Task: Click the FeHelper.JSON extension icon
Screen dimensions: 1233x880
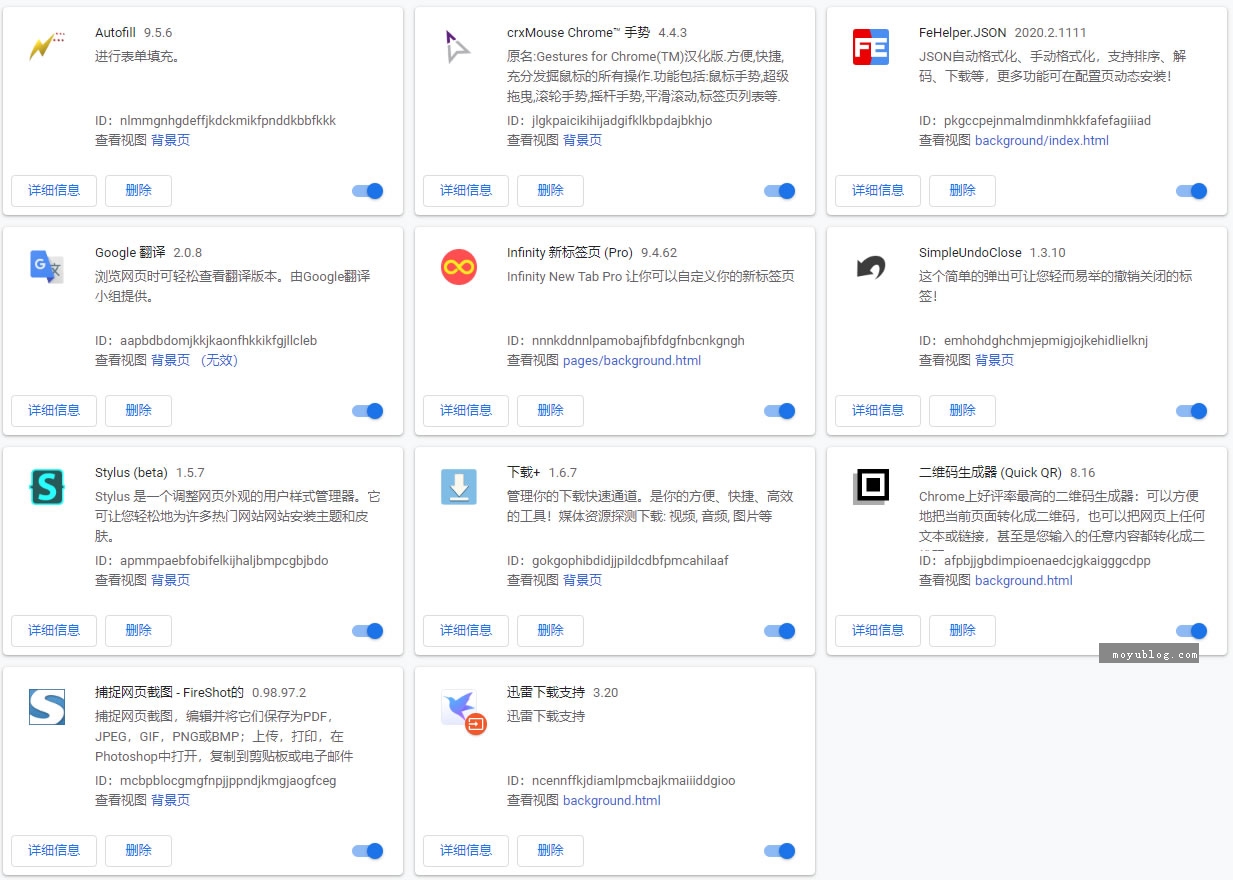Action: tap(871, 47)
